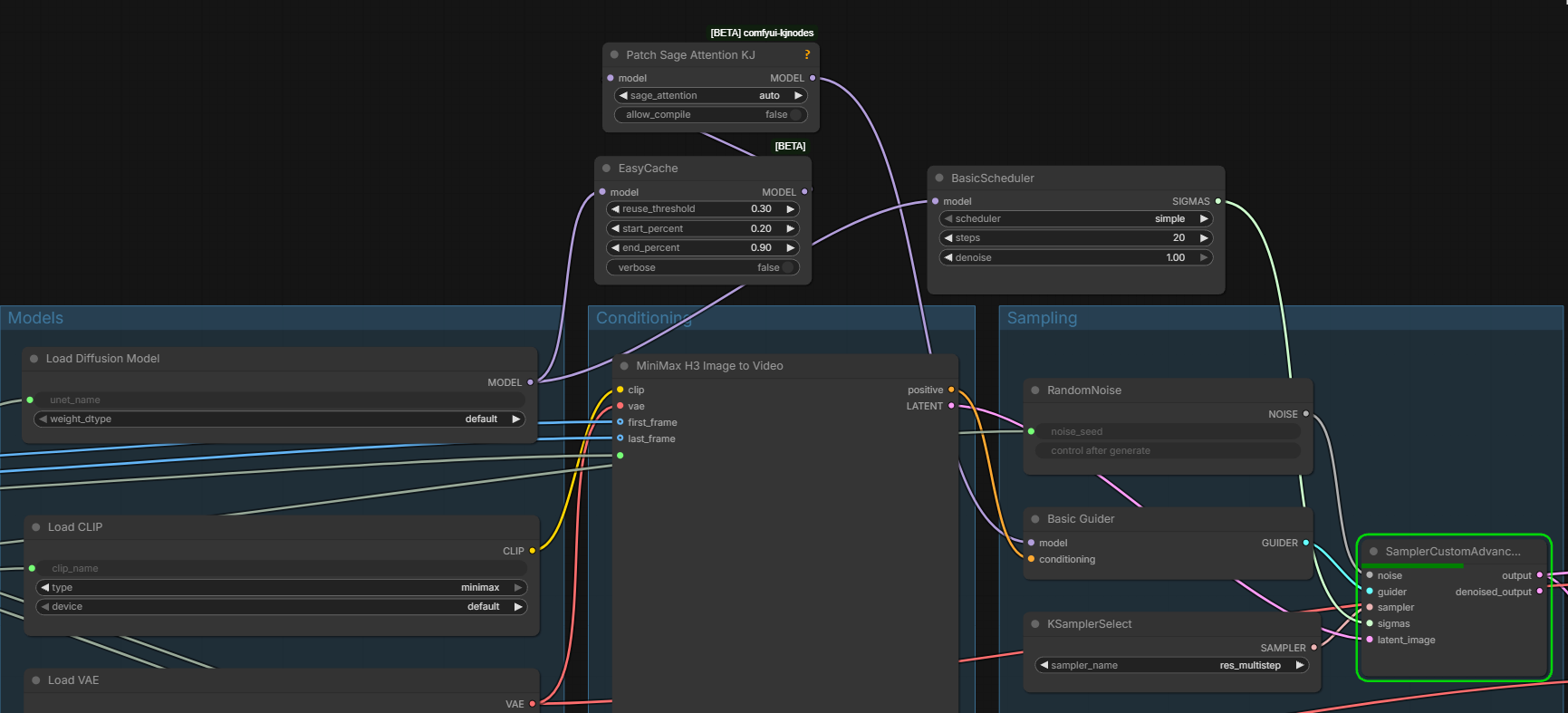Image resolution: width=1568 pixels, height=713 pixels.
Task: Click the [BETA] badge above EasyCache
Action: click(790, 146)
